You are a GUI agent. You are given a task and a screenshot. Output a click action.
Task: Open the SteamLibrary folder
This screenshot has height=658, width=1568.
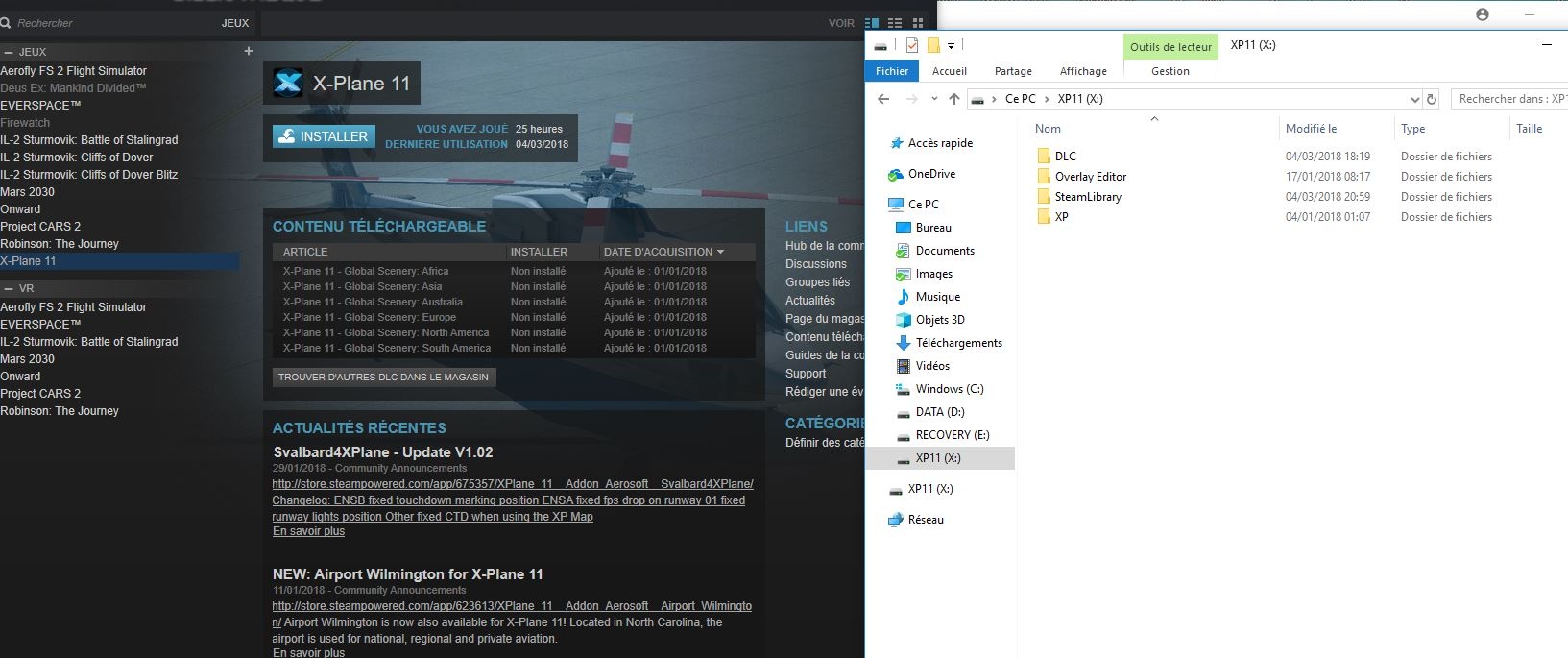(x=1087, y=197)
